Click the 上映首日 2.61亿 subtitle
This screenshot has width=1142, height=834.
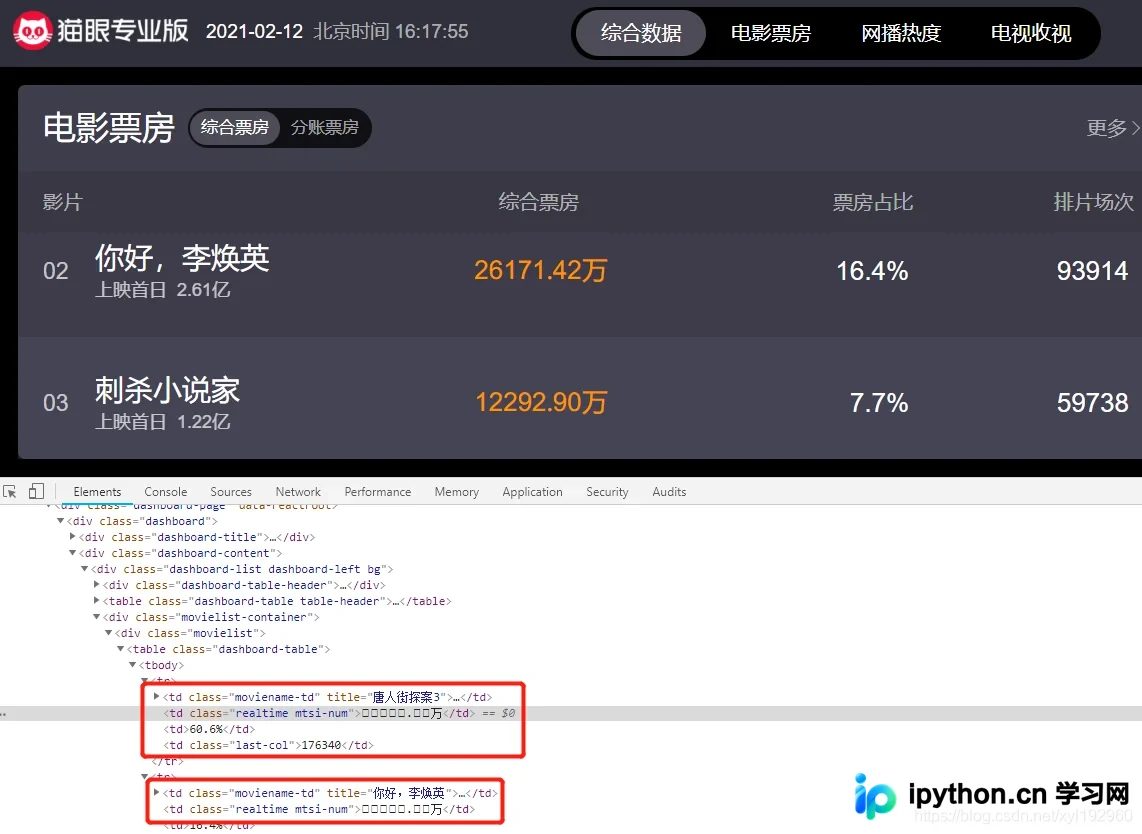click(x=162, y=290)
